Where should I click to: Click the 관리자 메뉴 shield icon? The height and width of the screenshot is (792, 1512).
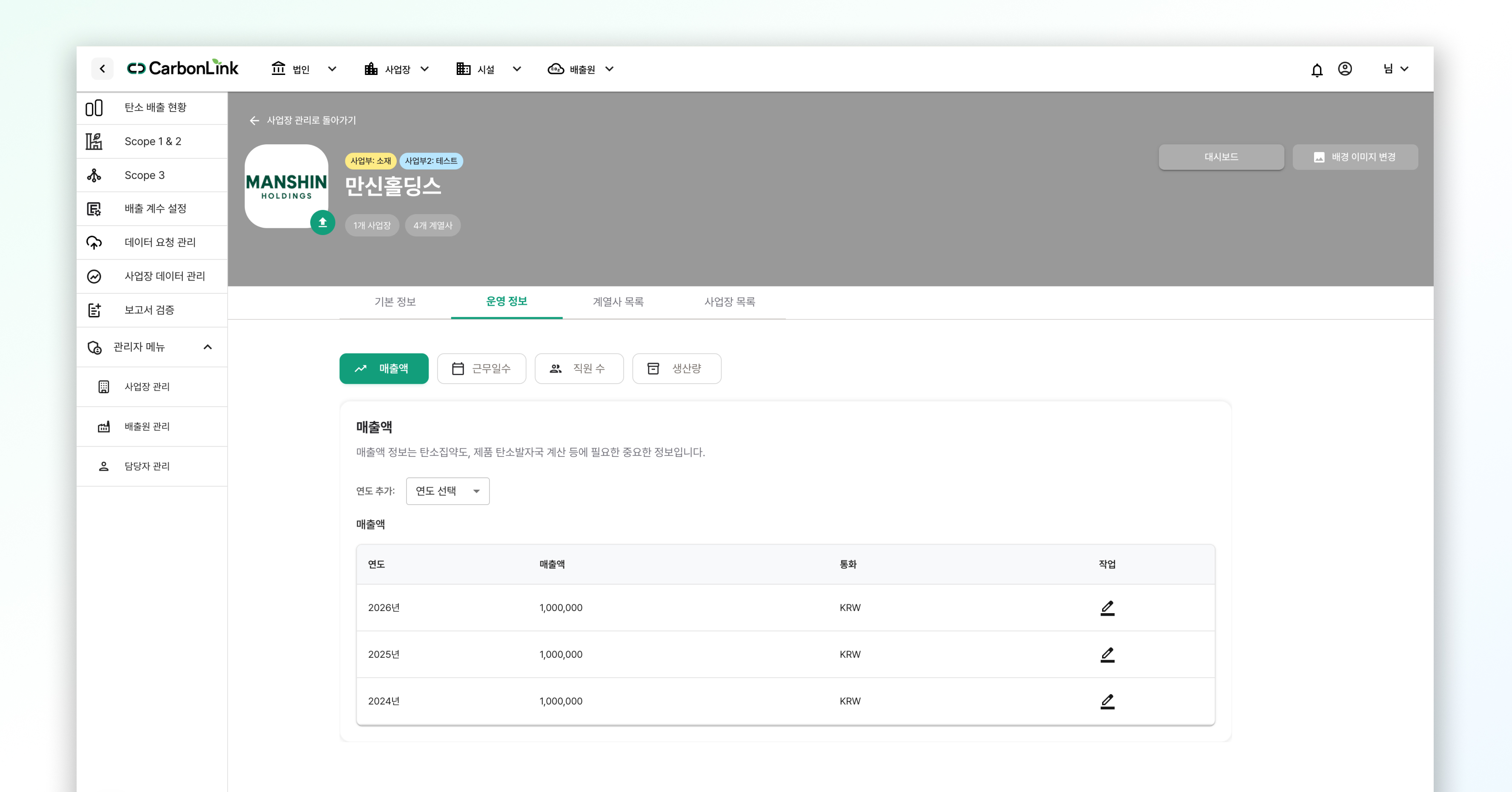[x=94, y=347]
